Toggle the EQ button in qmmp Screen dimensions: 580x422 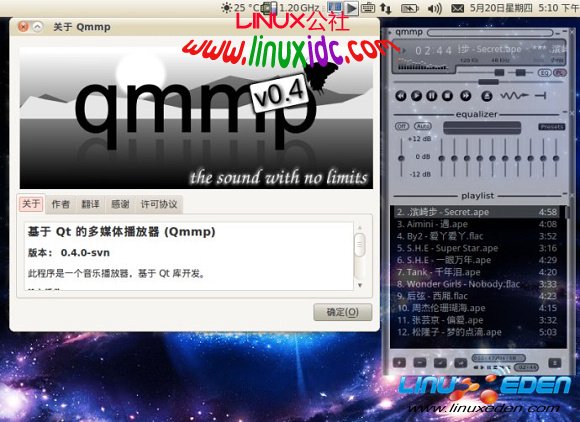544,73
